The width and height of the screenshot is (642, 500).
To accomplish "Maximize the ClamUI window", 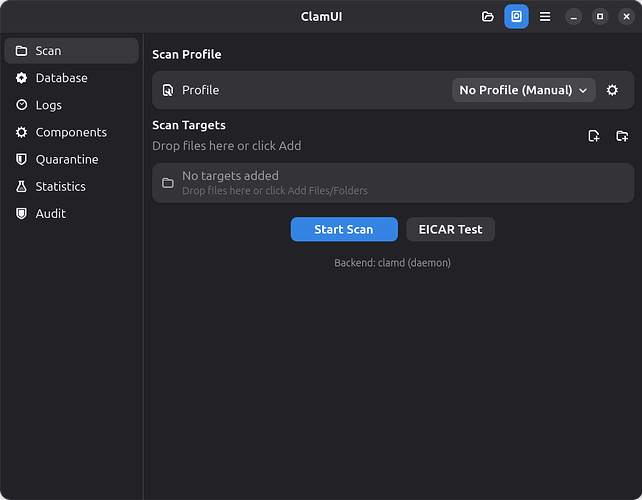I will [600, 17].
